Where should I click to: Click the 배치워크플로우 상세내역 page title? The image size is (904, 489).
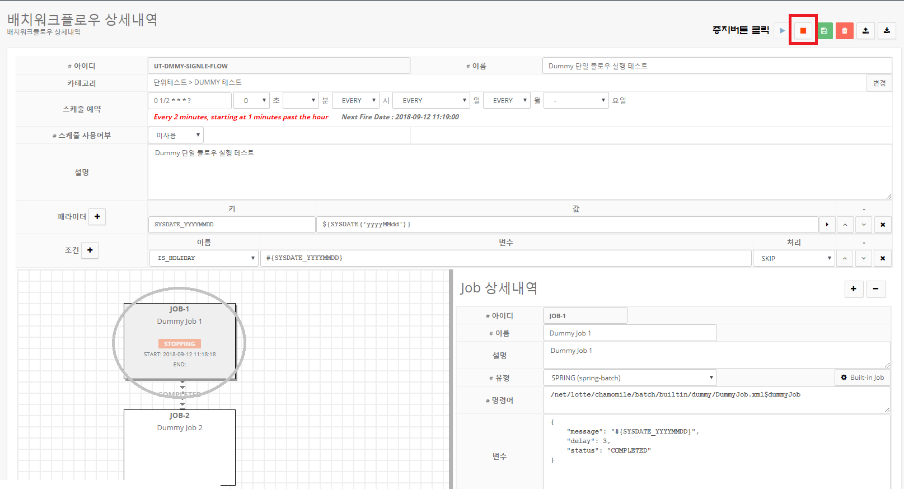(82, 19)
